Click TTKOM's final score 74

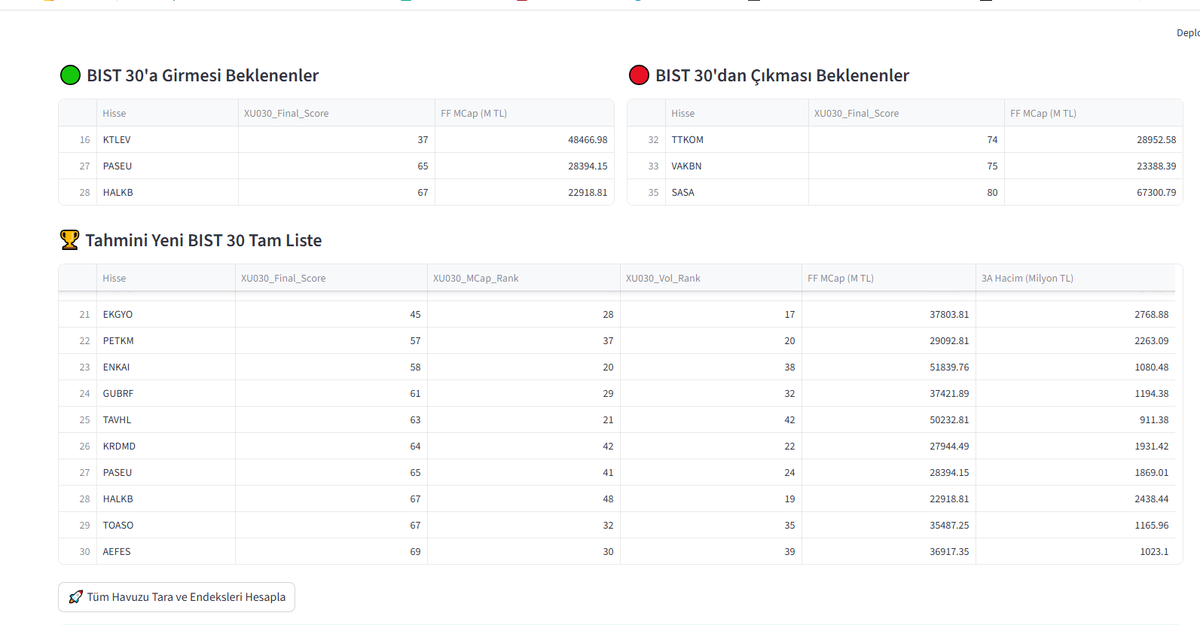905,140
